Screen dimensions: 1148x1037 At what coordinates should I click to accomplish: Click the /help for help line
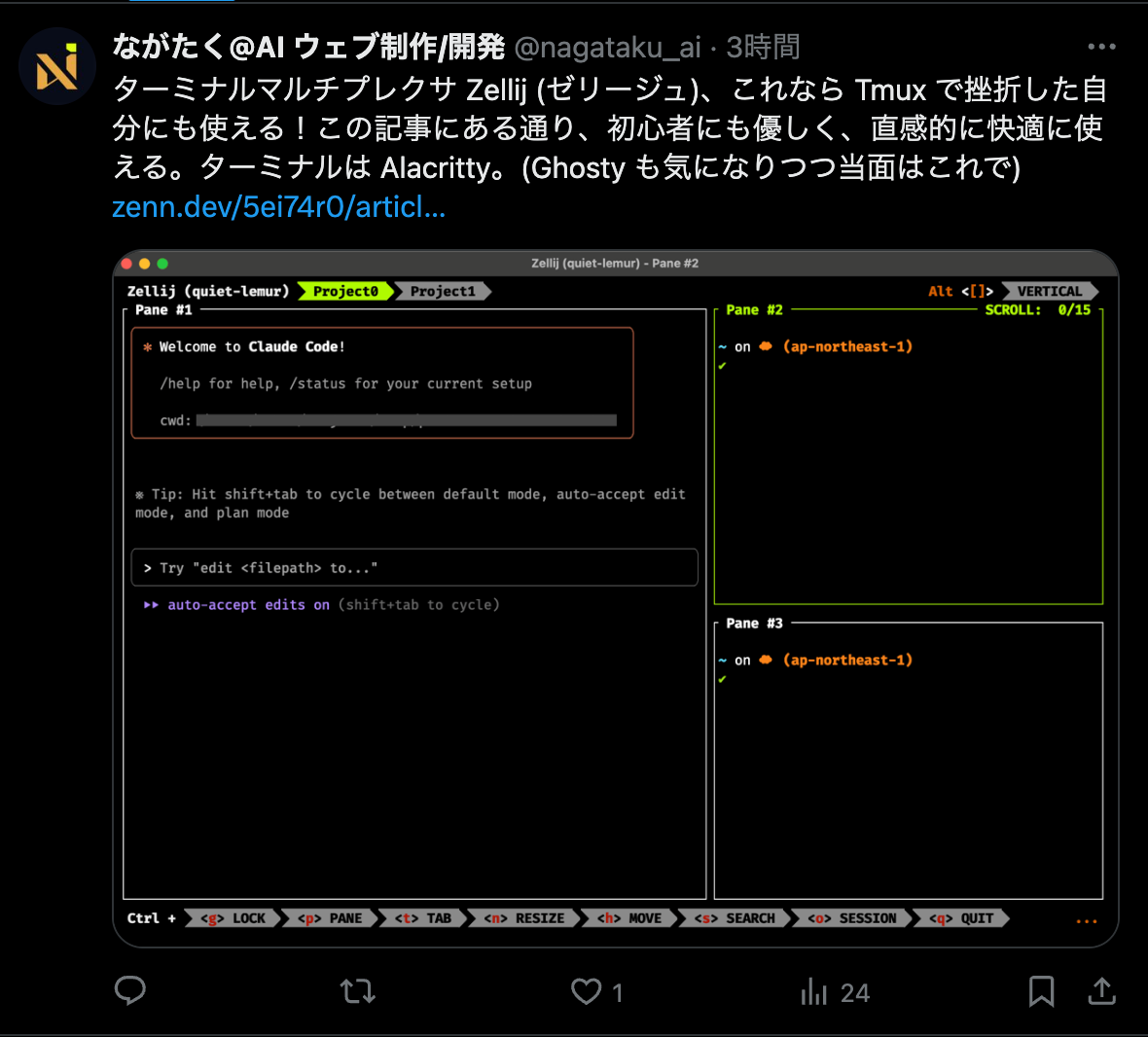[345, 384]
